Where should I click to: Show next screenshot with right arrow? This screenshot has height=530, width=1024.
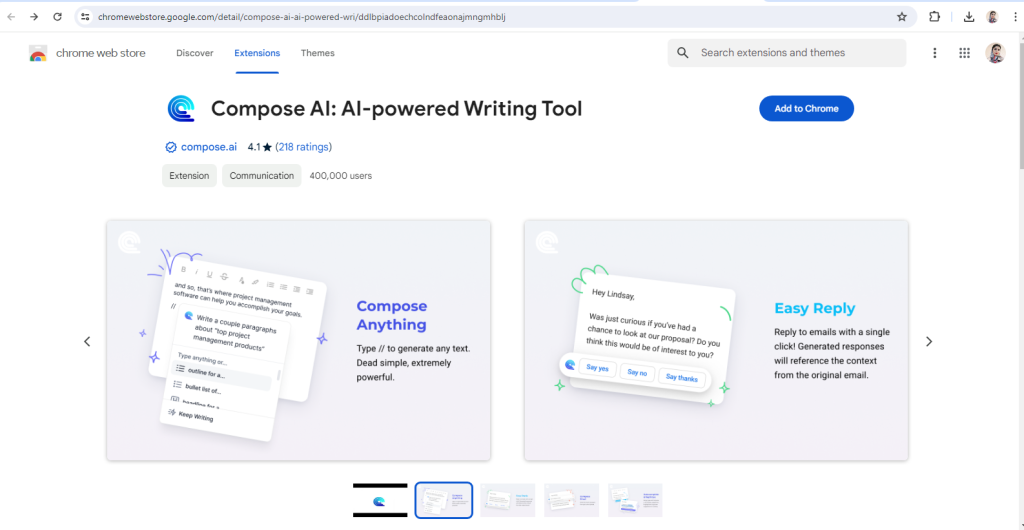(928, 342)
